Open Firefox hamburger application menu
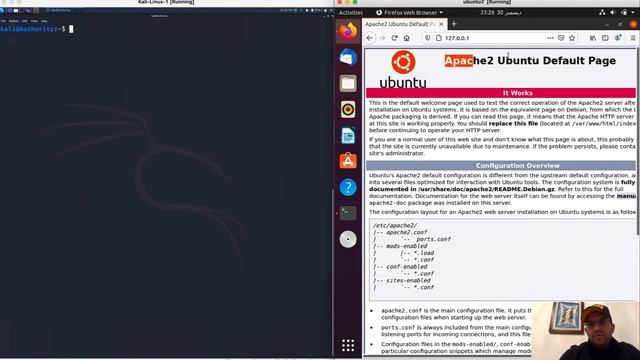 pos(633,38)
